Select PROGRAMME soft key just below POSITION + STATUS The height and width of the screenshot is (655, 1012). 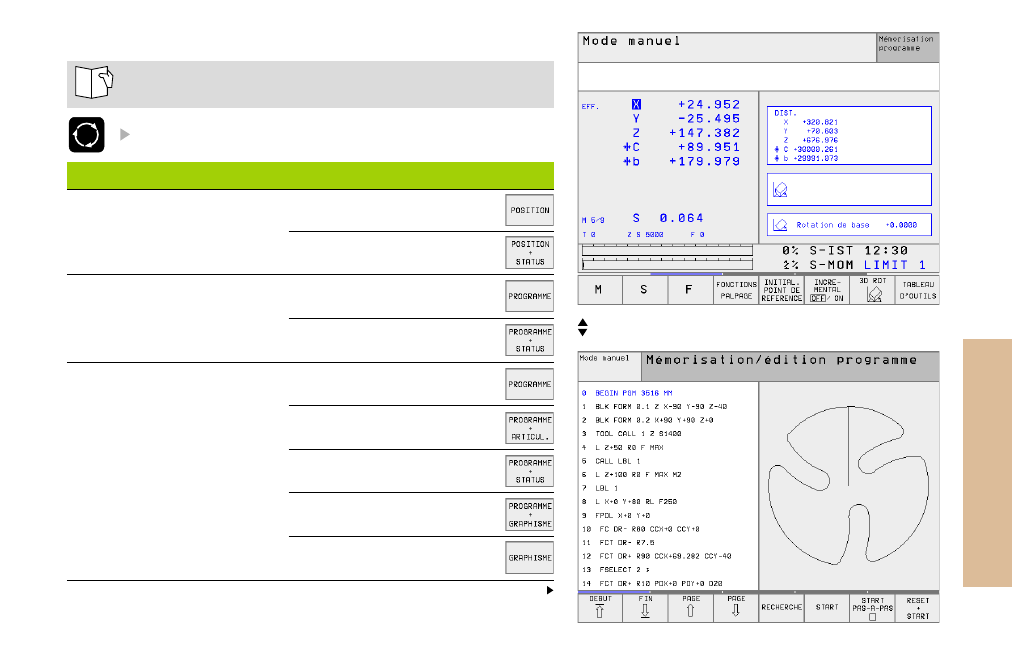point(529,296)
